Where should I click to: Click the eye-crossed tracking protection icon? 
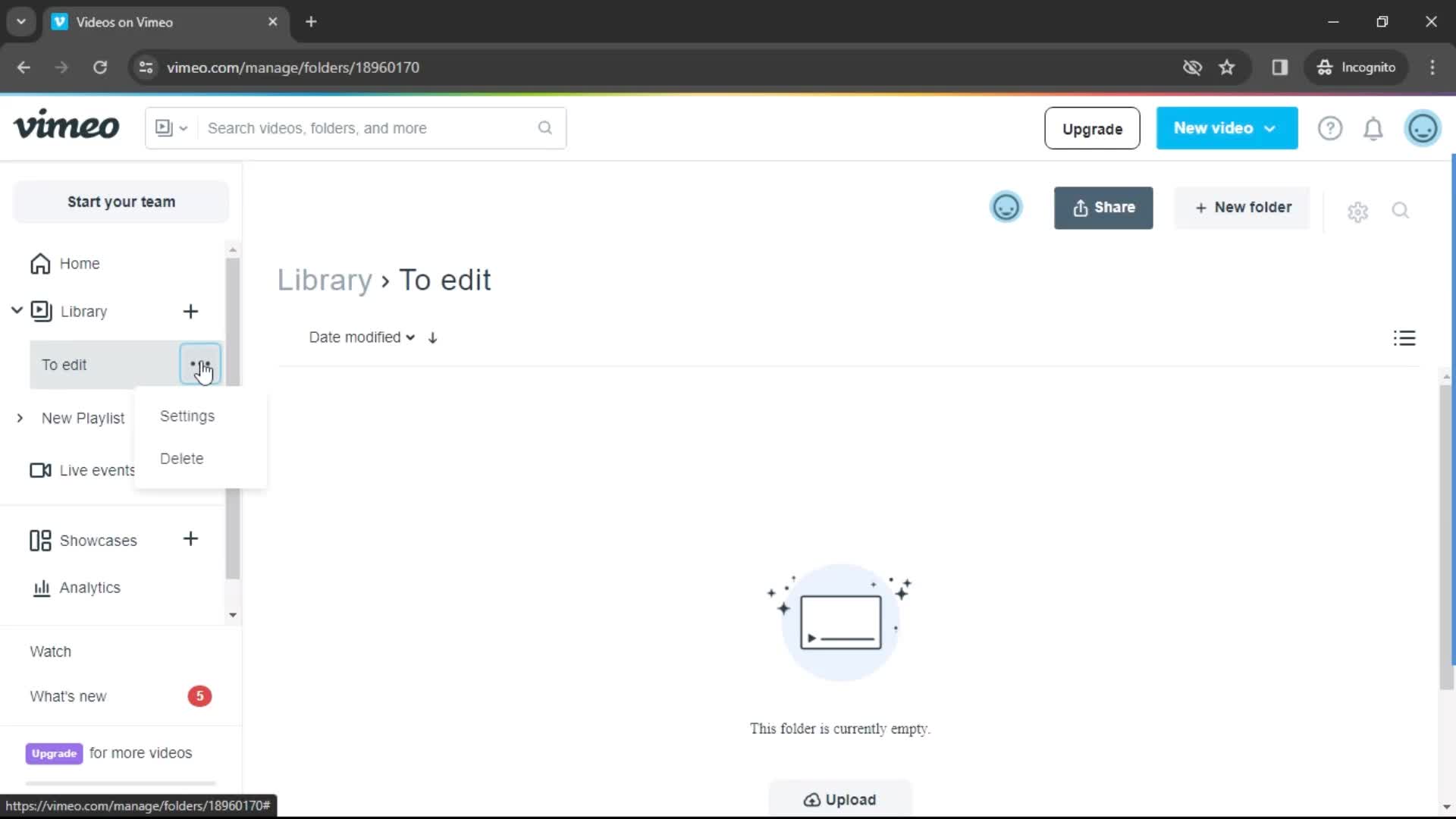click(1192, 67)
